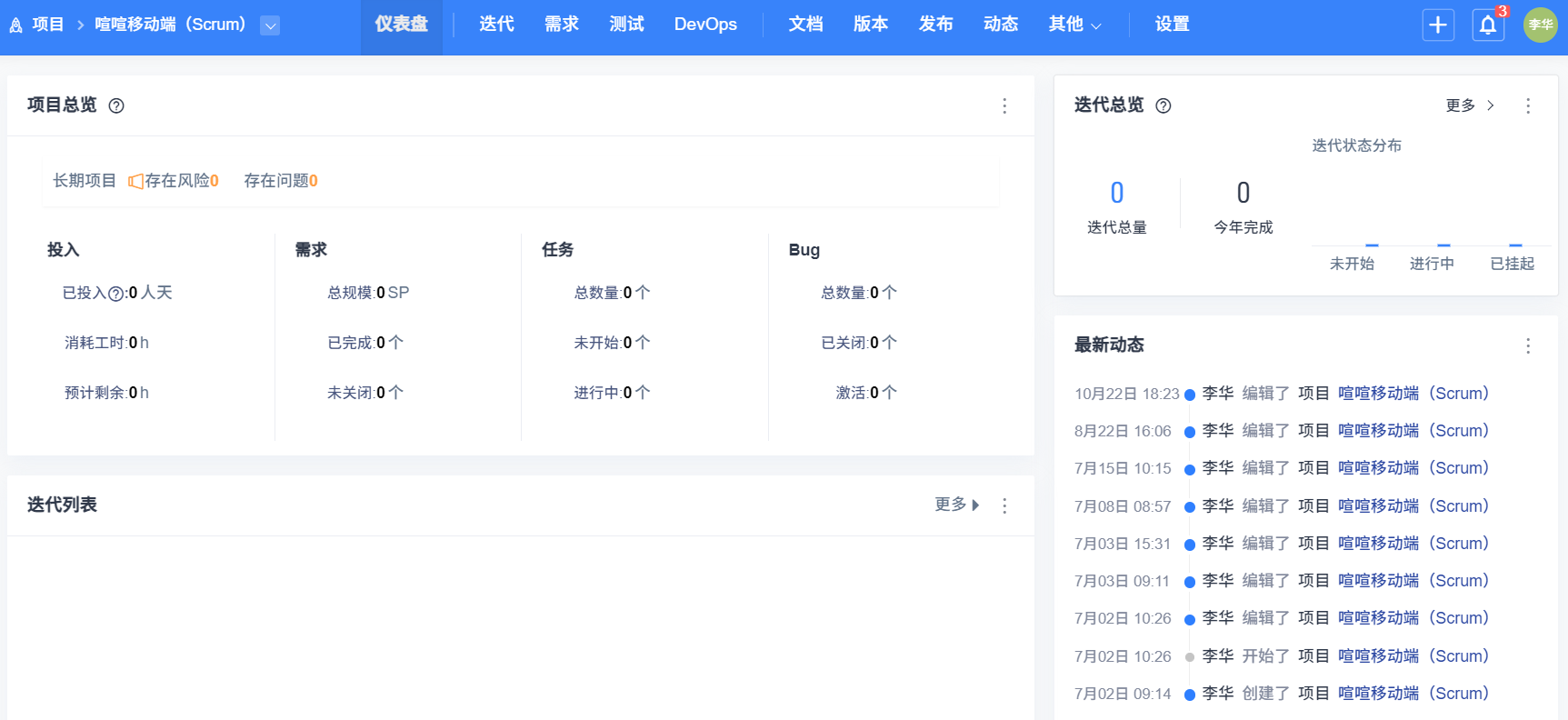Click help icon next to 项目总览

pos(116,105)
